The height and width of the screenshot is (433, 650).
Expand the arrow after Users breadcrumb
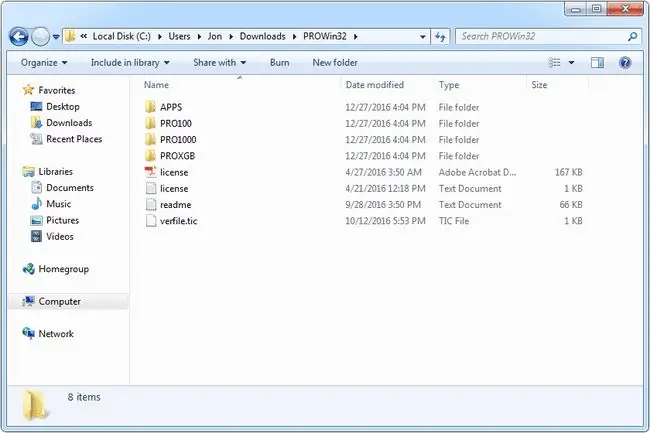tap(199, 37)
